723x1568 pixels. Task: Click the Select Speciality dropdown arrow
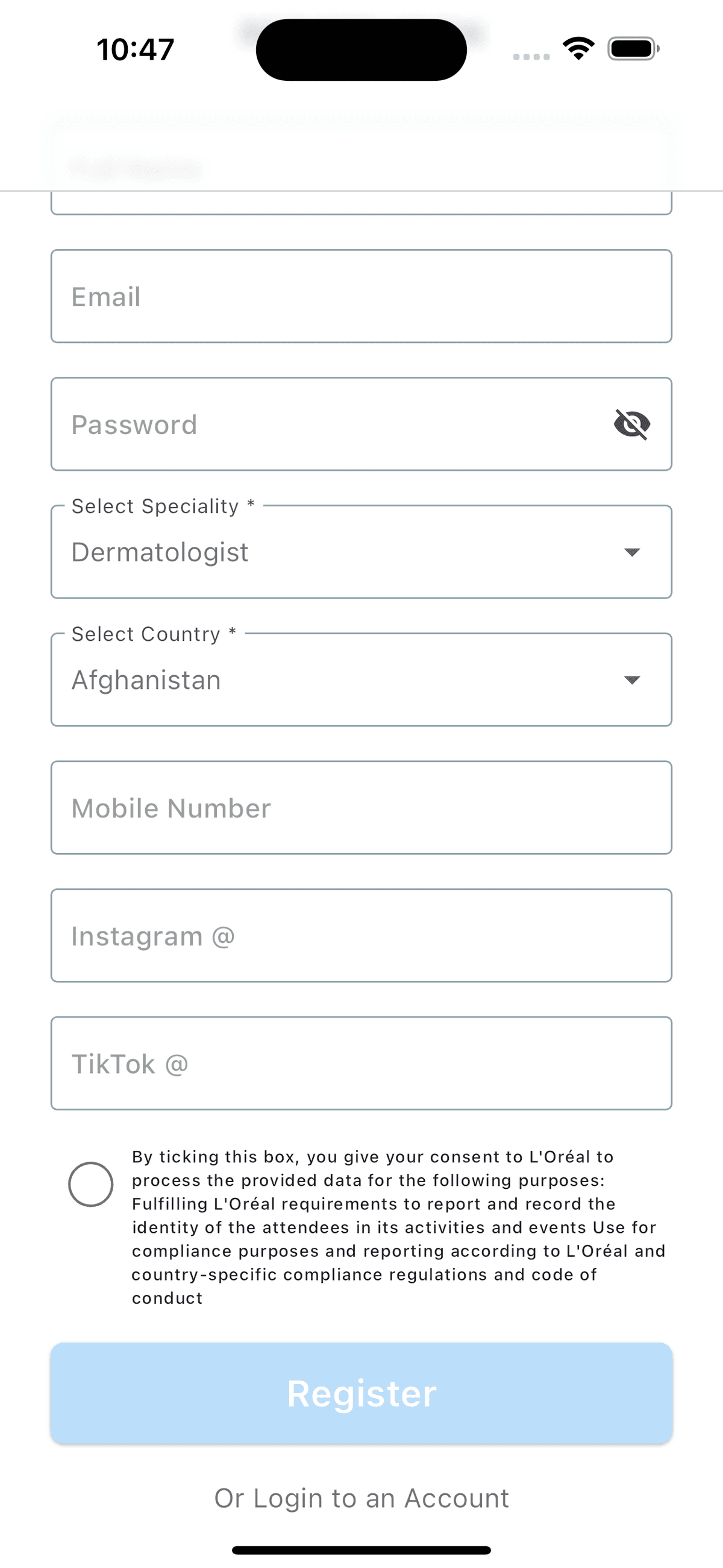pos(631,552)
